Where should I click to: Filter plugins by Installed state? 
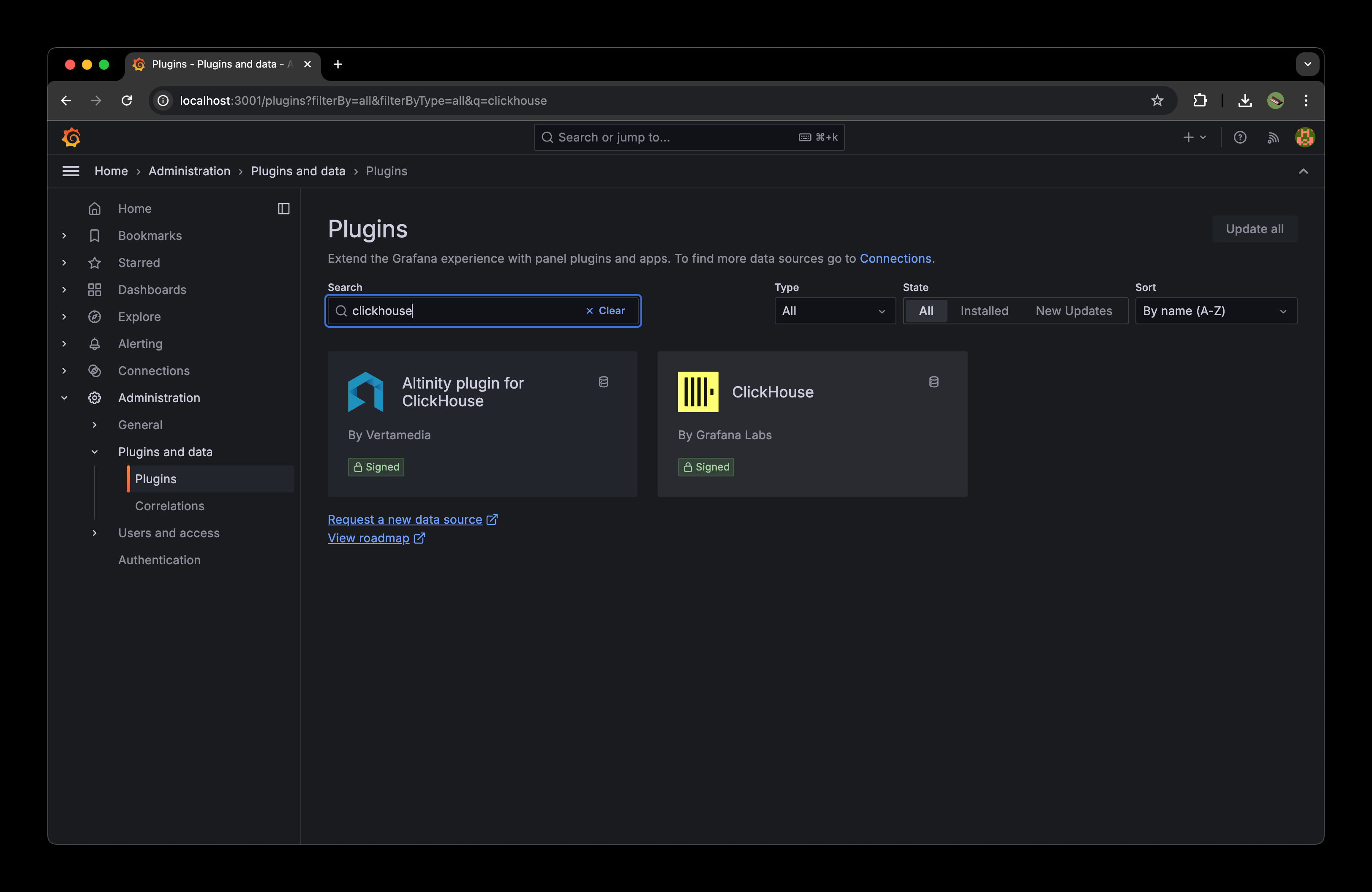tap(984, 310)
